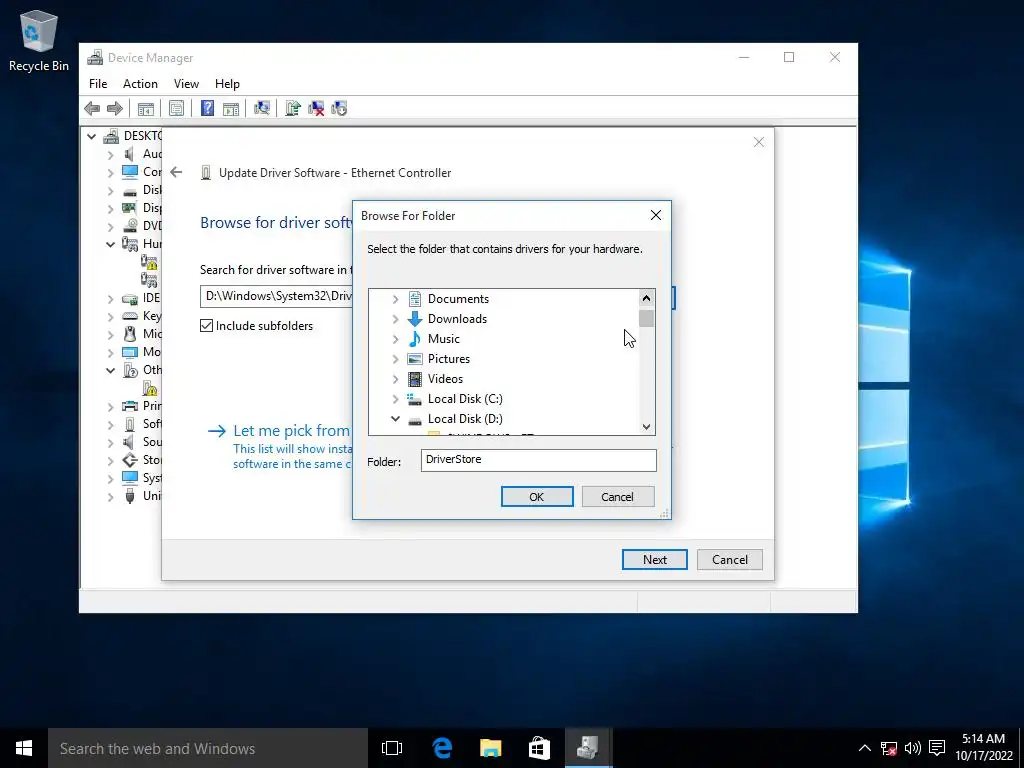The image size is (1024, 768).
Task: Expand the Documents folder node
Action: tap(395, 299)
